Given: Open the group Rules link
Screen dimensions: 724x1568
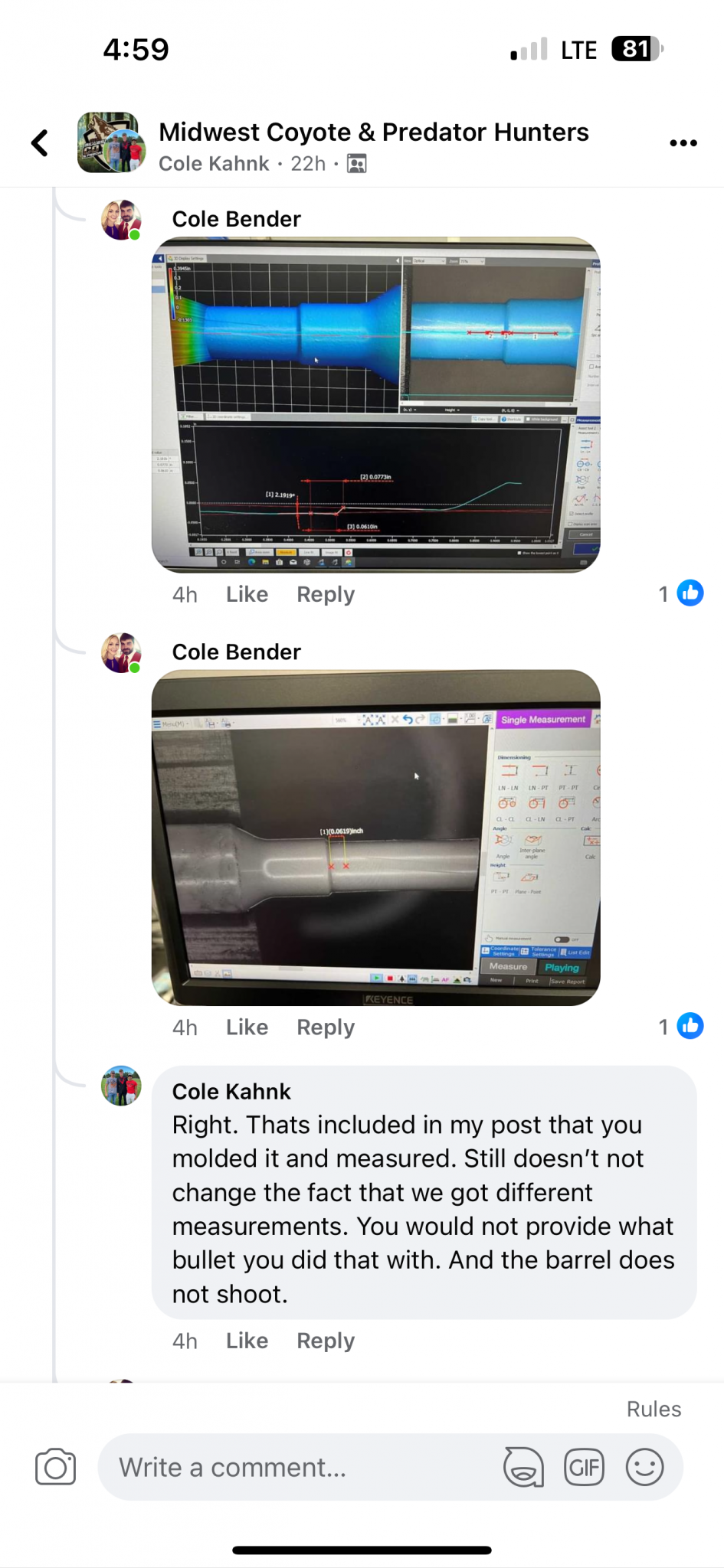Looking at the screenshot, I should coord(654,1409).
